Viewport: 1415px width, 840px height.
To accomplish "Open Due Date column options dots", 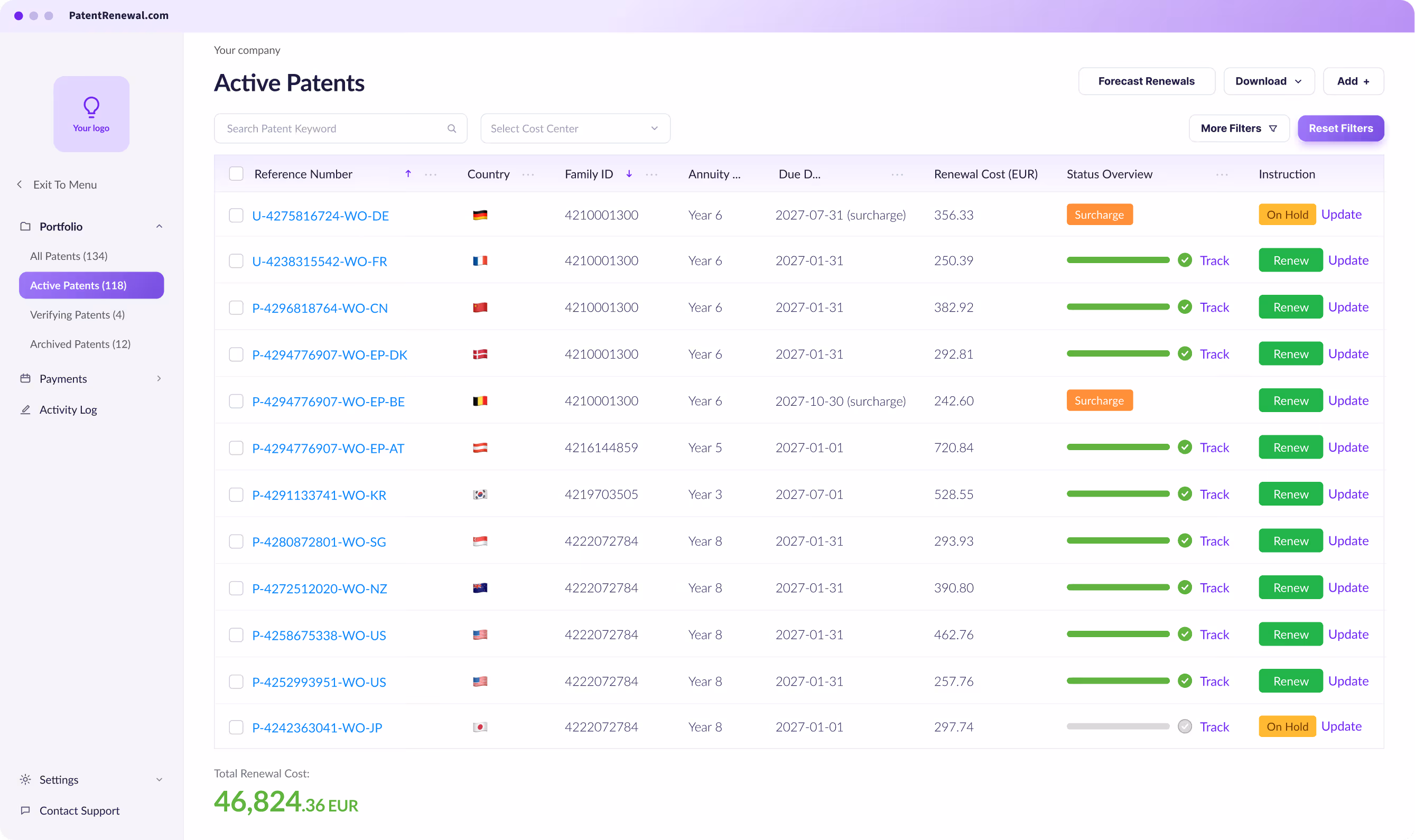I will [x=897, y=174].
